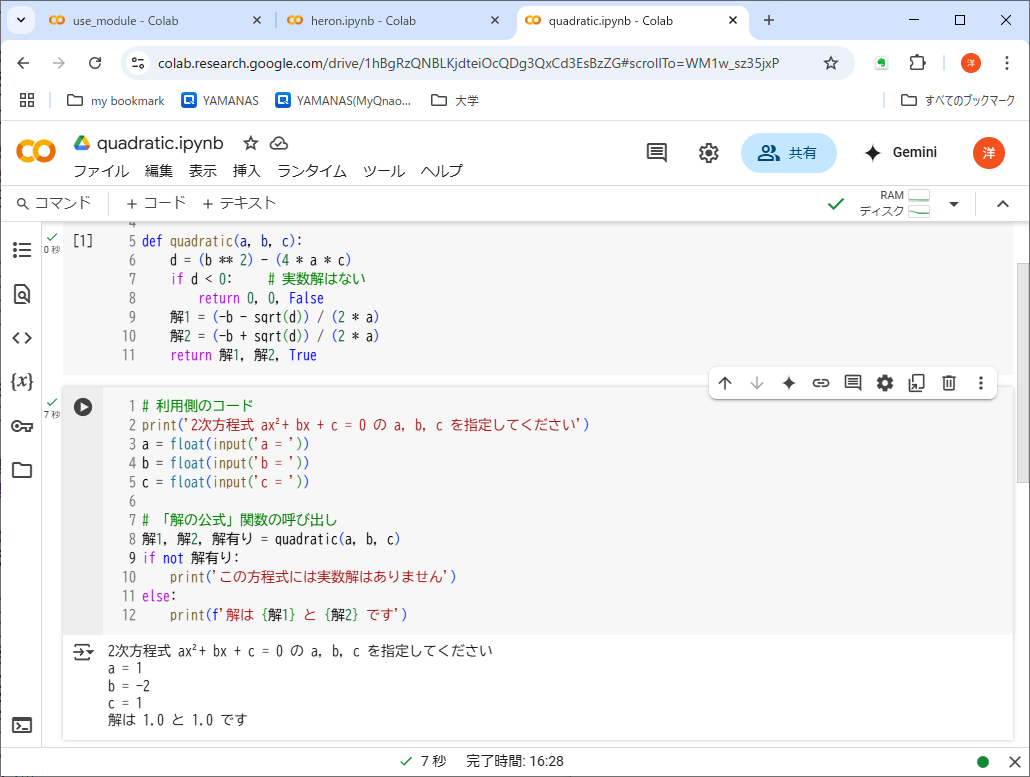Add a text cell with テキスト
This screenshot has height=777, width=1030.
click(x=239, y=204)
